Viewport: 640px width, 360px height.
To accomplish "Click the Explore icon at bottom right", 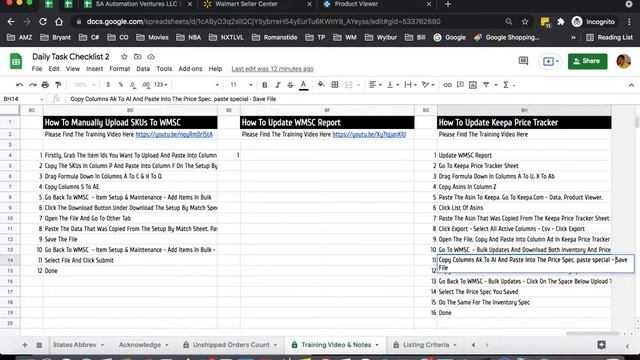I will (x=601, y=345).
